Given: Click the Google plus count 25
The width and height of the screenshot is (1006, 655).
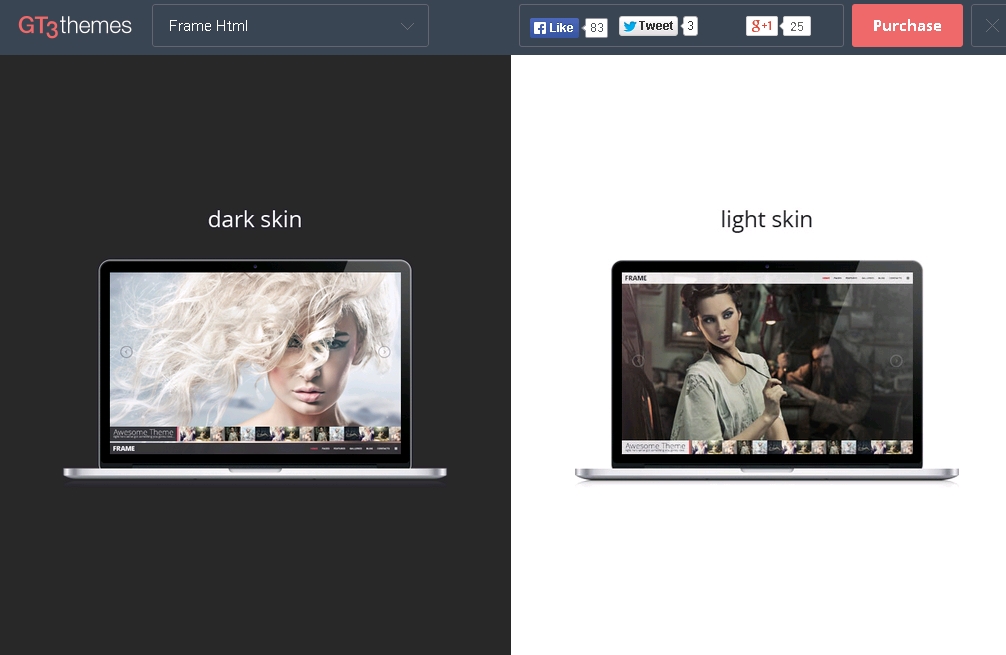Looking at the screenshot, I should pos(797,26).
